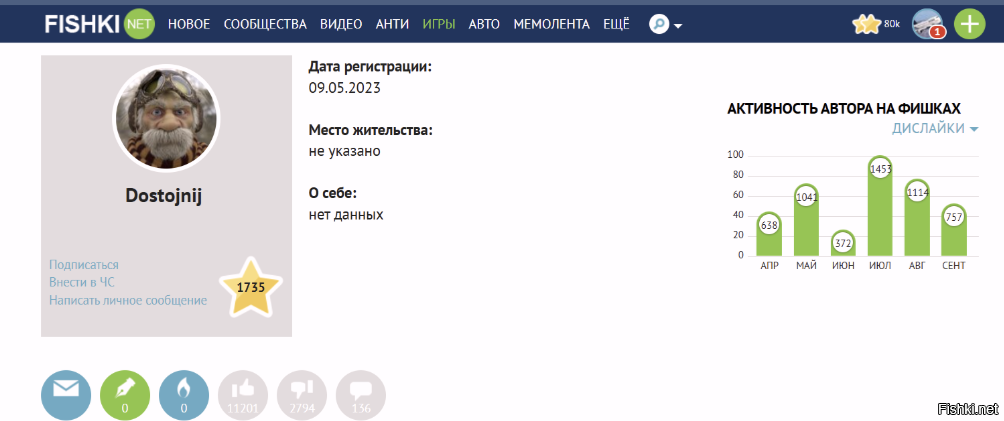This screenshot has width=1004, height=421.
Task: Open the СООБЩЕСТВА menu item
Action: click(265, 24)
